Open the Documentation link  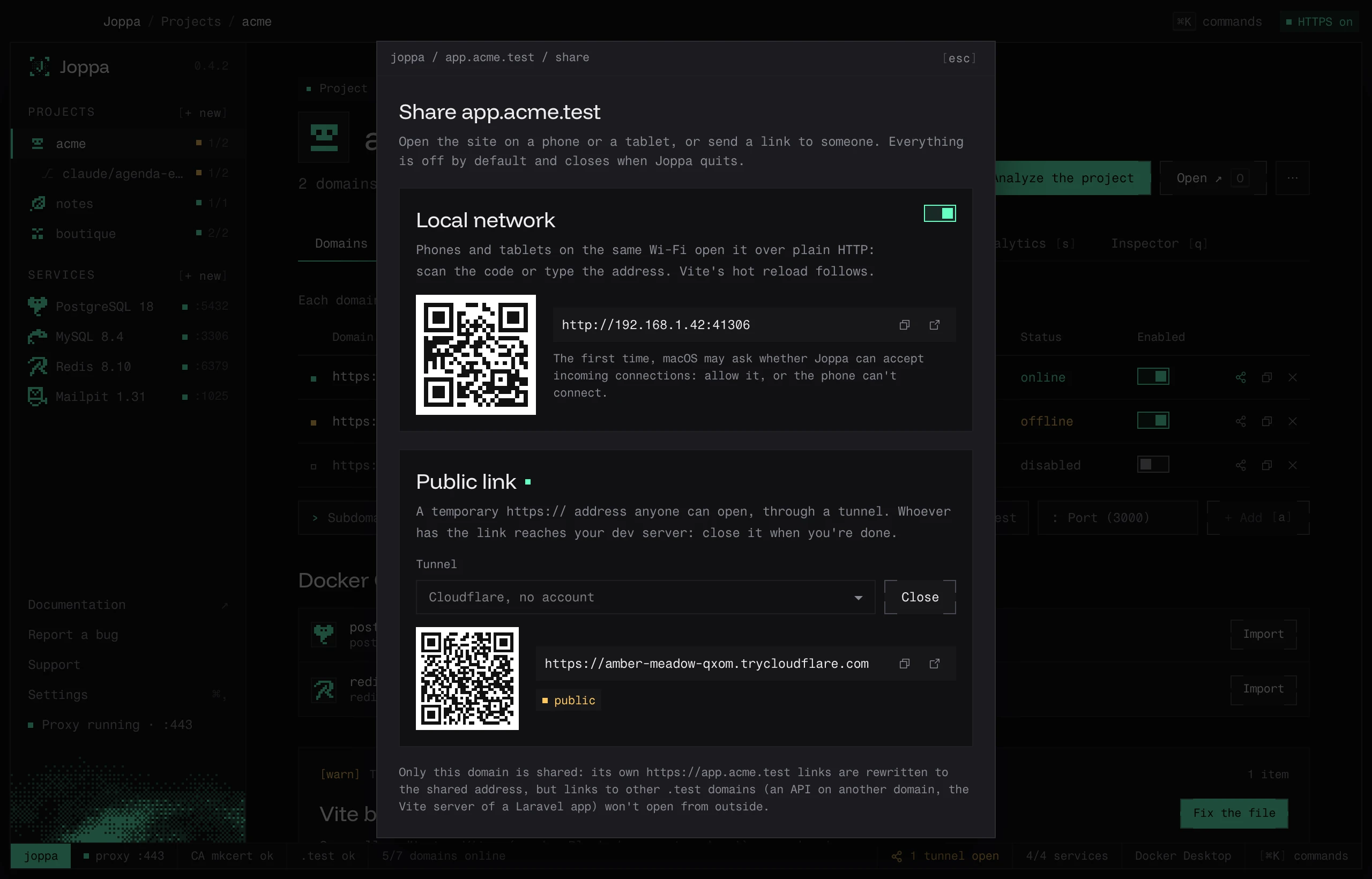pyautogui.click(x=129, y=605)
